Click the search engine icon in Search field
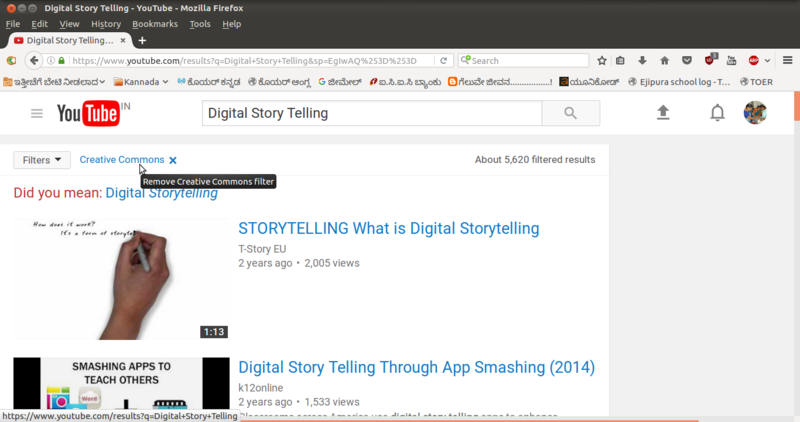The image size is (800, 422). pyautogui.click(x=465, y=60)
